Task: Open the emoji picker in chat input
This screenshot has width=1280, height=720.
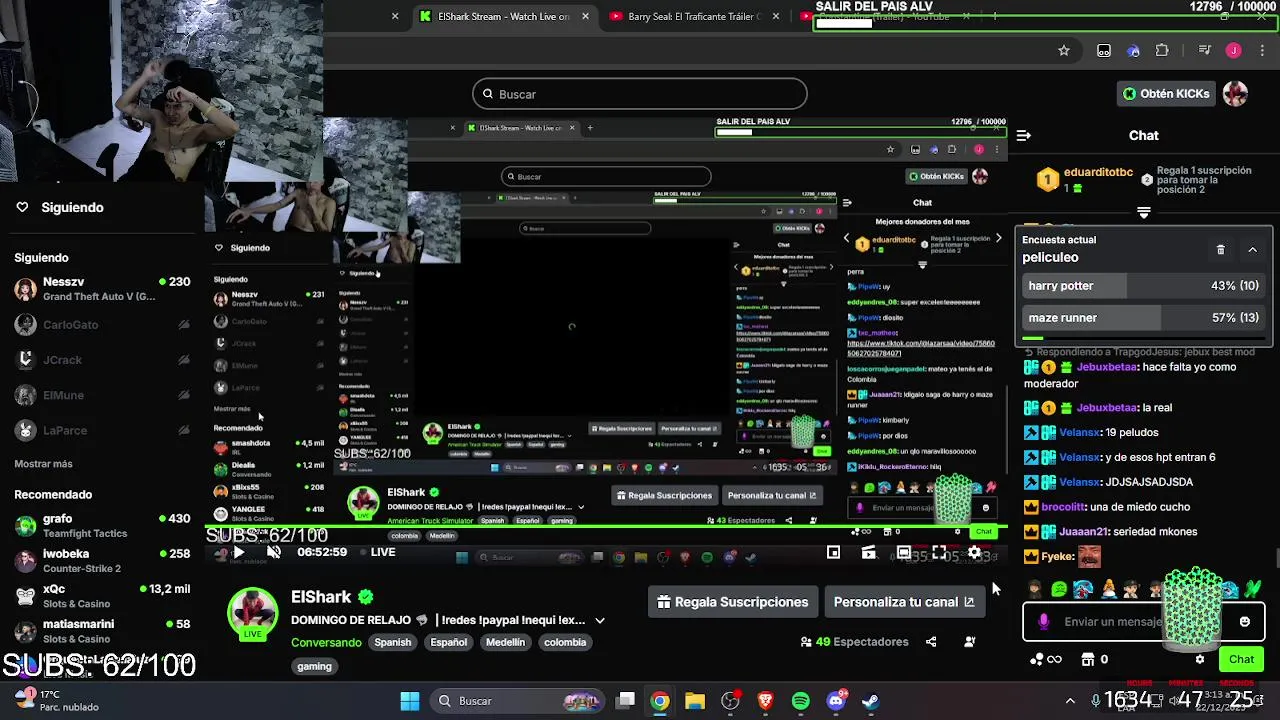Action: pyautogui.click(x=1244, y=622)
